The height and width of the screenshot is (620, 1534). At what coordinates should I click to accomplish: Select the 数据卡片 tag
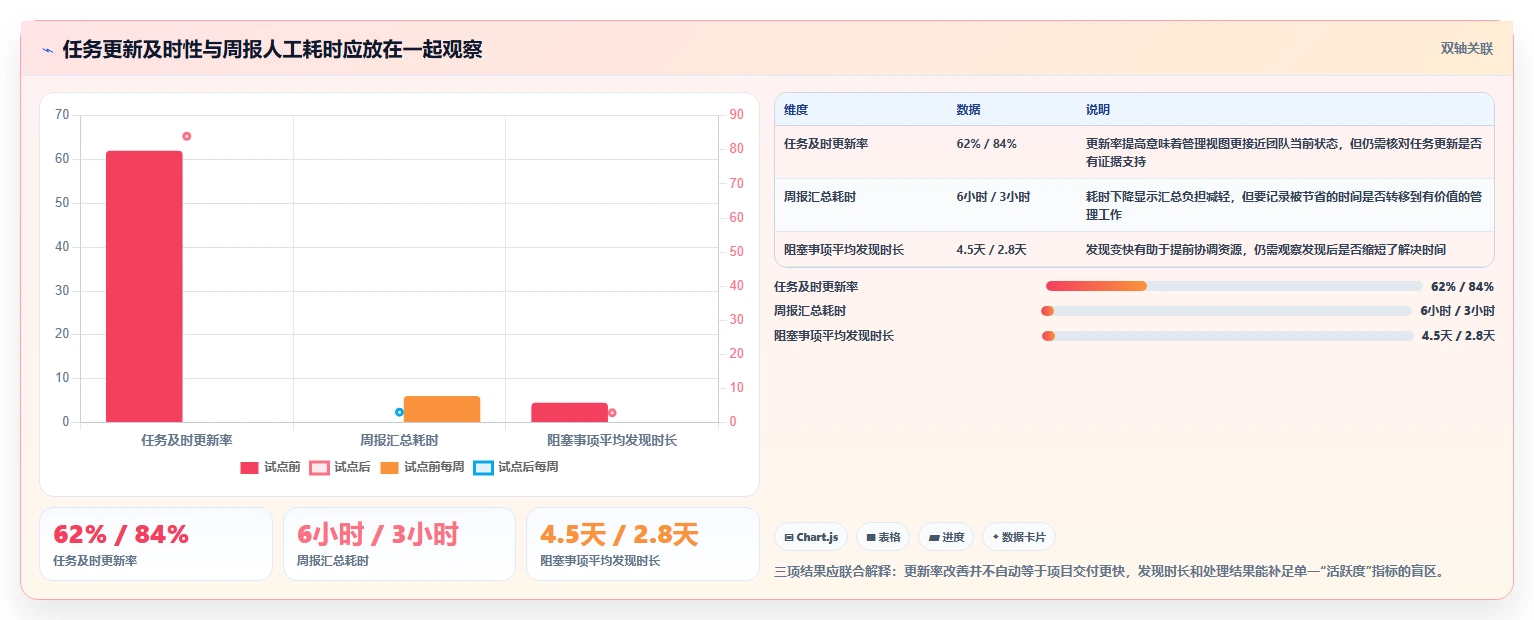point(1018,537)
